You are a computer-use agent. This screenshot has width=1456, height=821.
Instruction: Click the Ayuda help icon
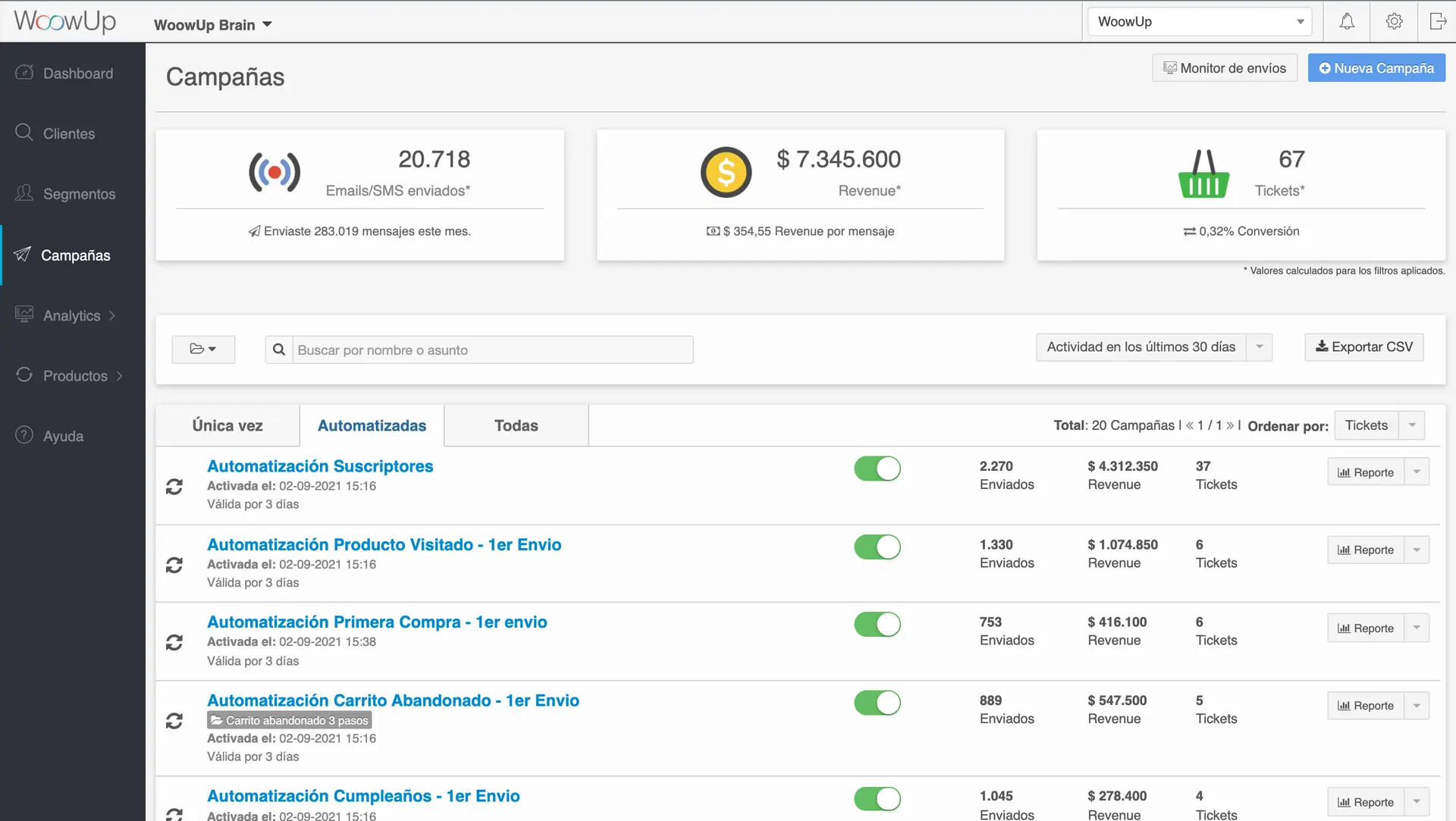[x=24, y=435]
